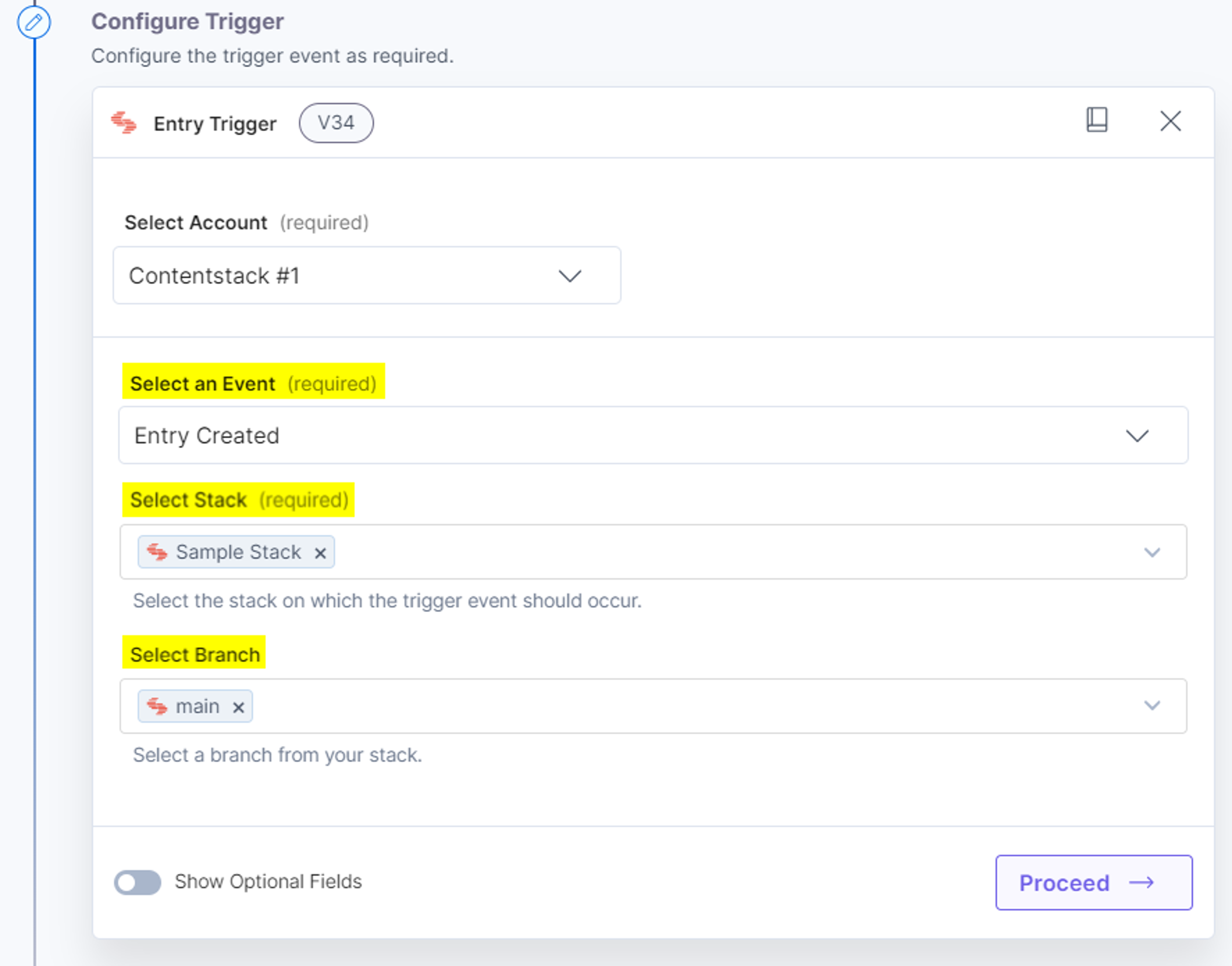Click the Contentstack logo beside Entry Trigger

point(124,123)
